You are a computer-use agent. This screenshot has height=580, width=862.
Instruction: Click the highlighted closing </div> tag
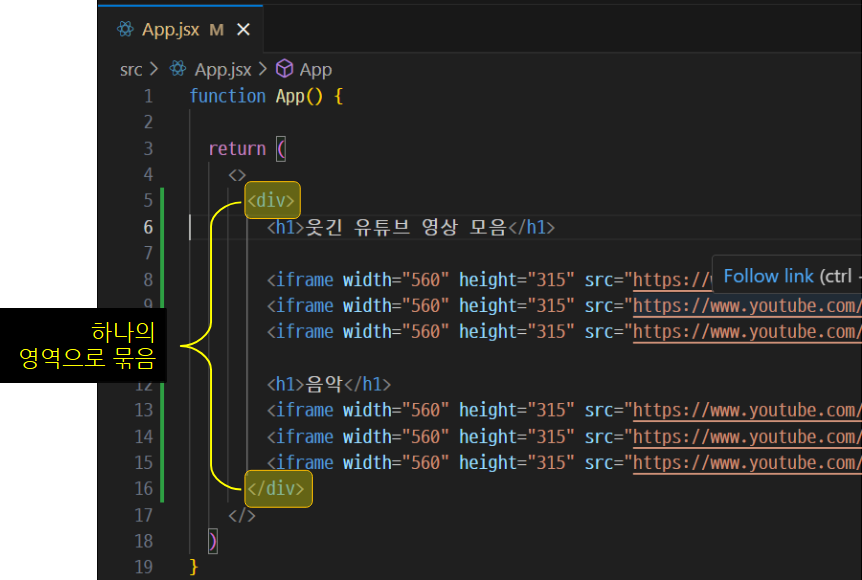(278, 489)
